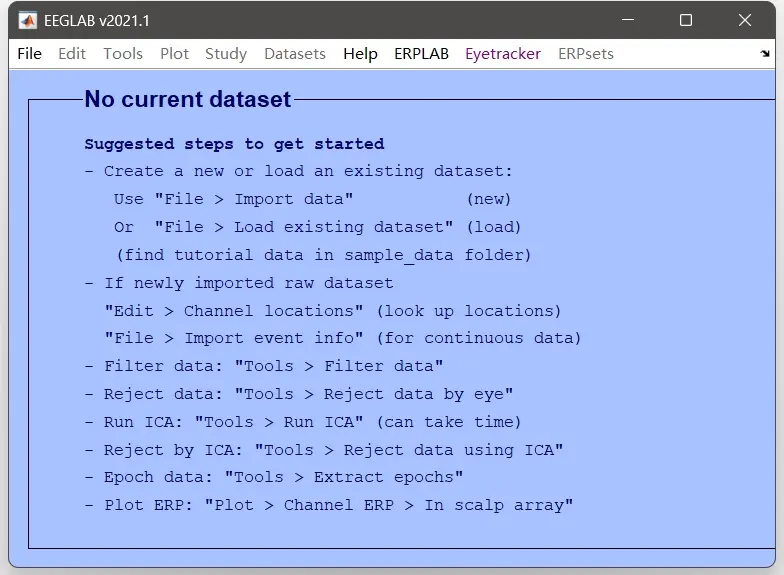Image resolution: width=784 pixels, height=575 pixels.
Task: Open the Help menu
Action: tap(360, 54)
